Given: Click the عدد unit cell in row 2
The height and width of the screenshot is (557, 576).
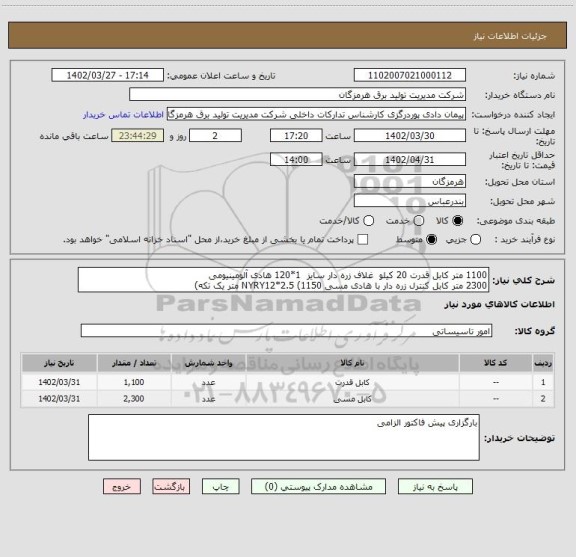Looking at the screenshot, I should [208, 399].
